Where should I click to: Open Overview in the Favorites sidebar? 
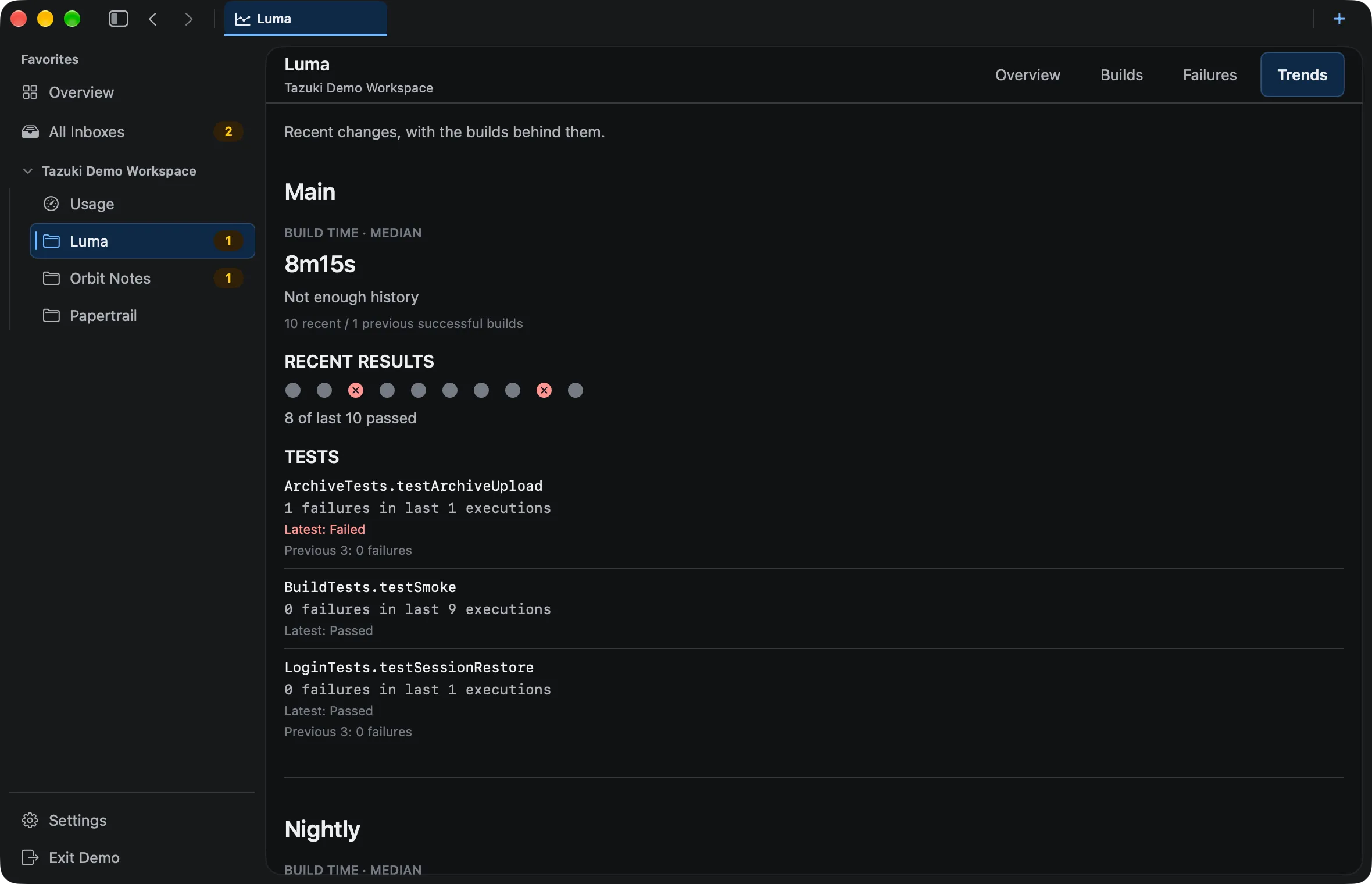coord(133,92)
